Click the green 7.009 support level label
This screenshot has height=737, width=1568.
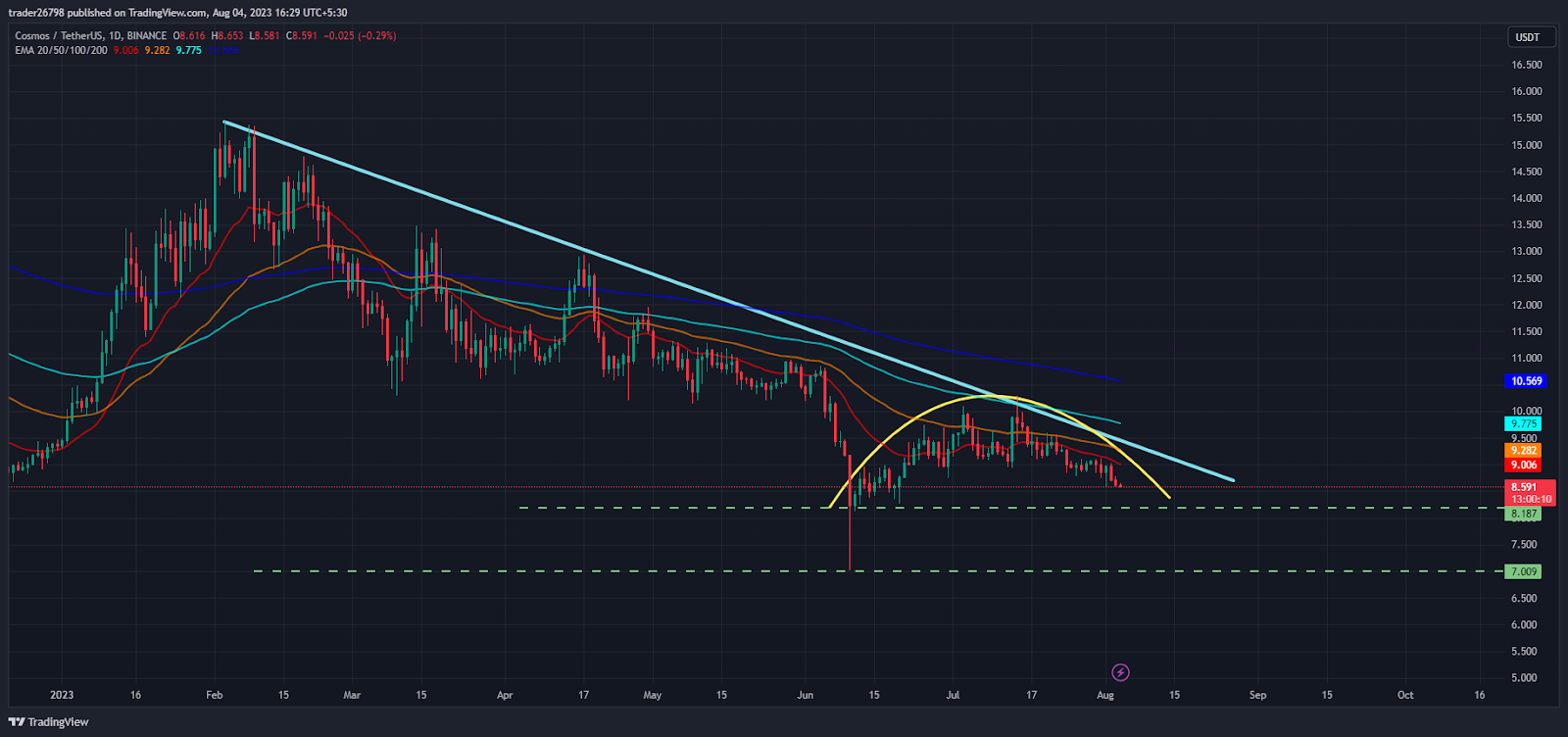[1523, 571]
